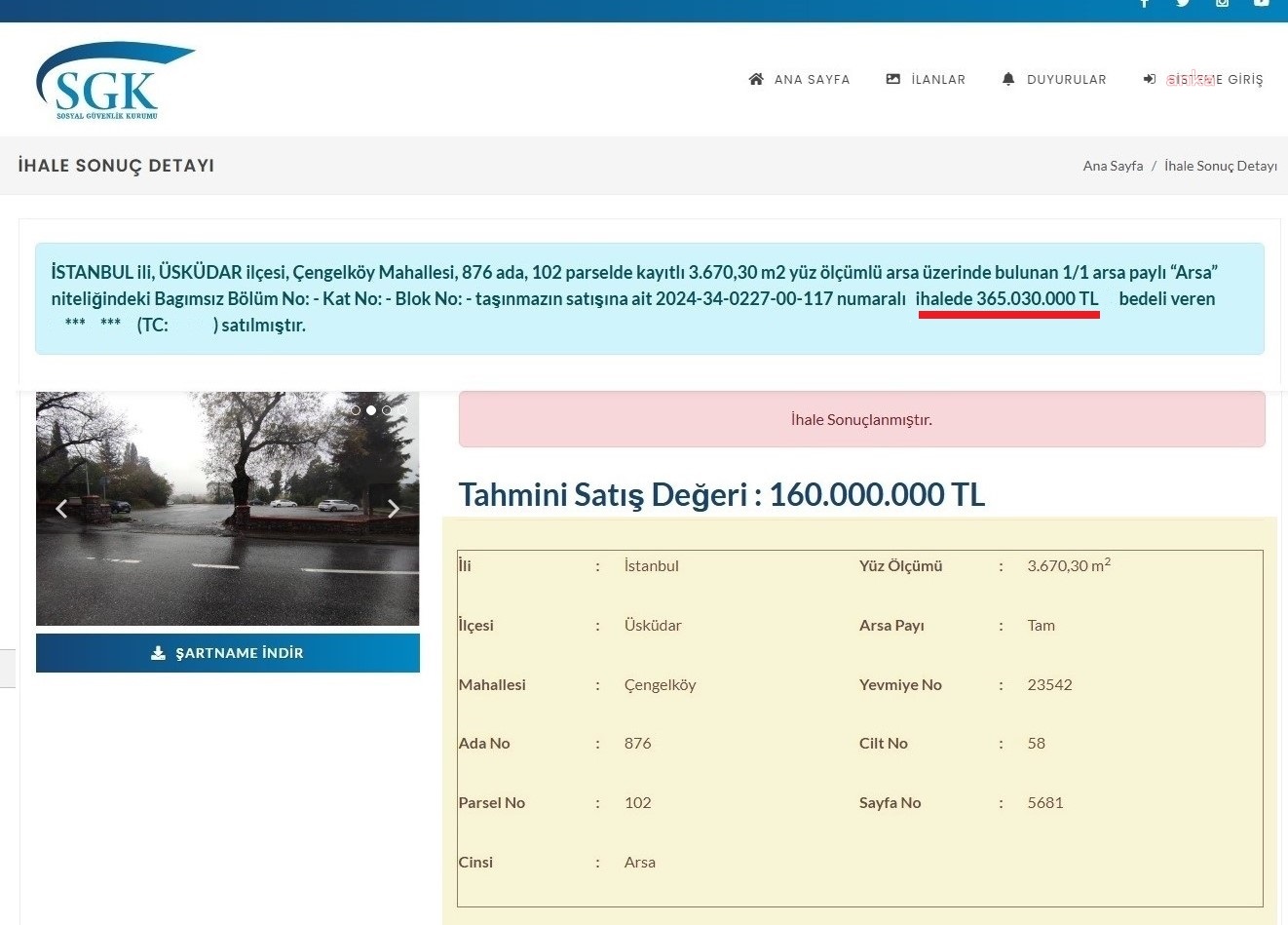The image size is (1288, 925).
Task: Click the Ada No value 876
Action: [638, 744]
